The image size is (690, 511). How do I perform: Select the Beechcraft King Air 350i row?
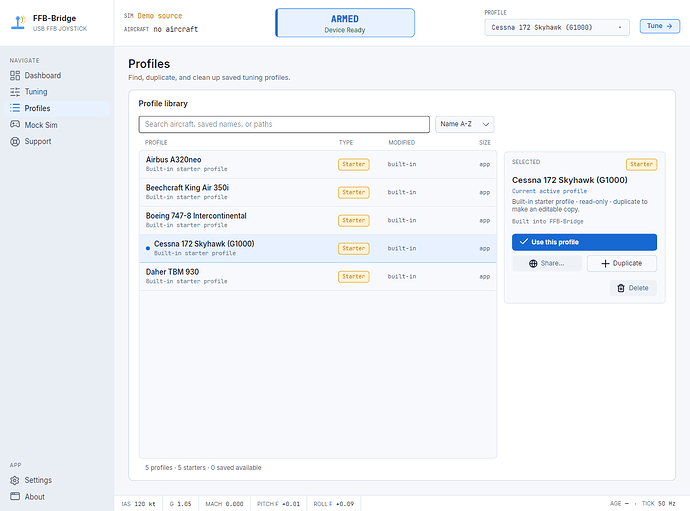point(318,192)
